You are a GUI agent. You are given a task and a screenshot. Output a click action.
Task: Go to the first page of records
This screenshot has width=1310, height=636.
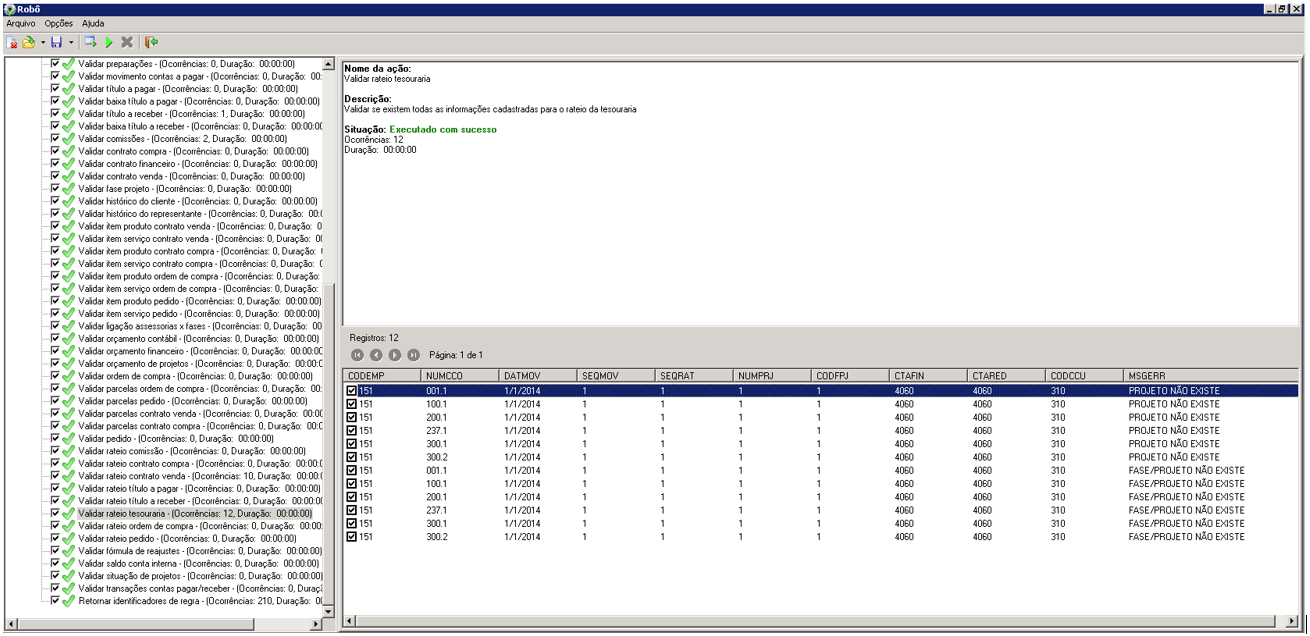(357, 355)
